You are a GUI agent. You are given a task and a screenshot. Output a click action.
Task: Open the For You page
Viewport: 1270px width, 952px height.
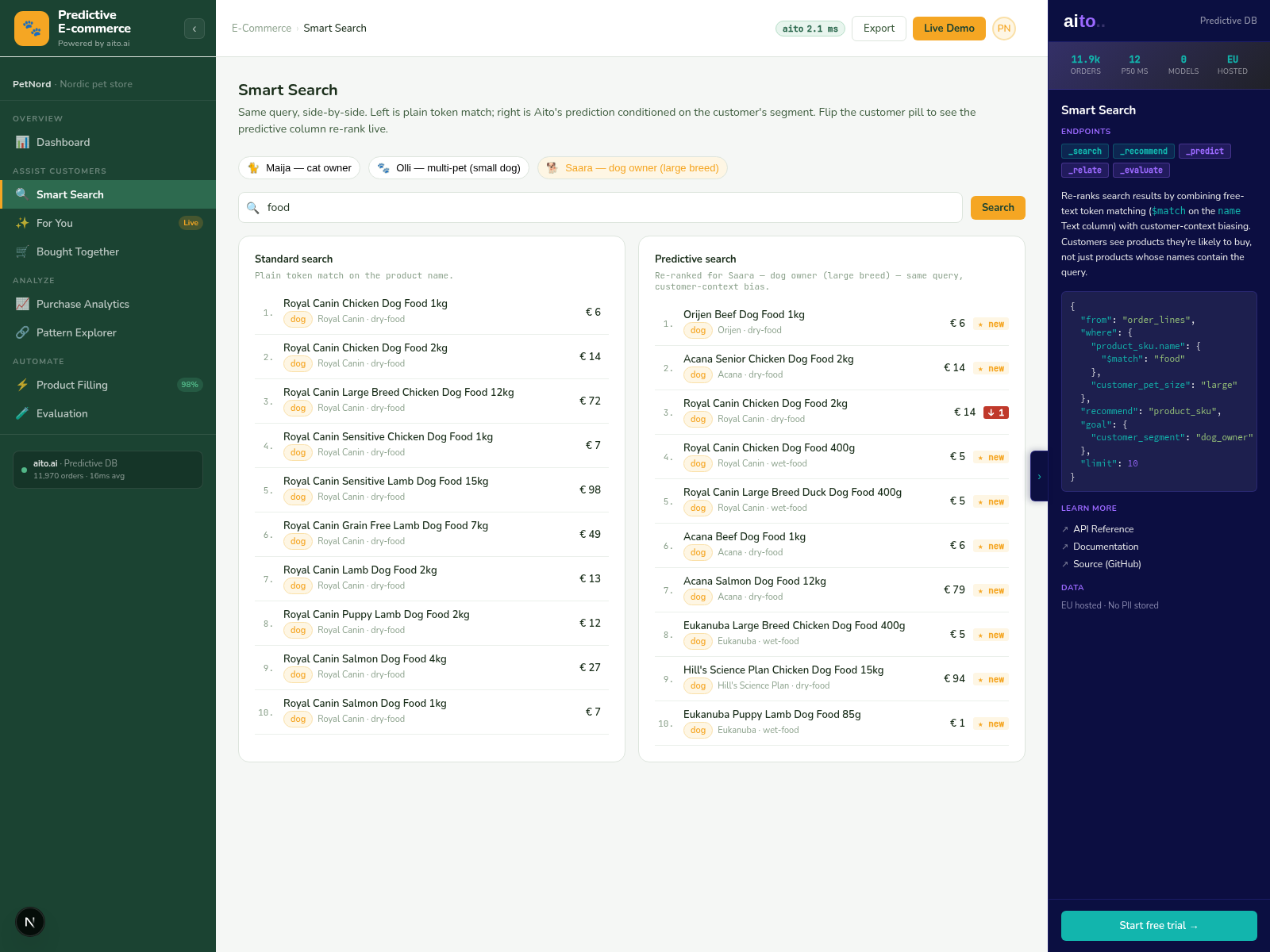[x=108, y=223]
